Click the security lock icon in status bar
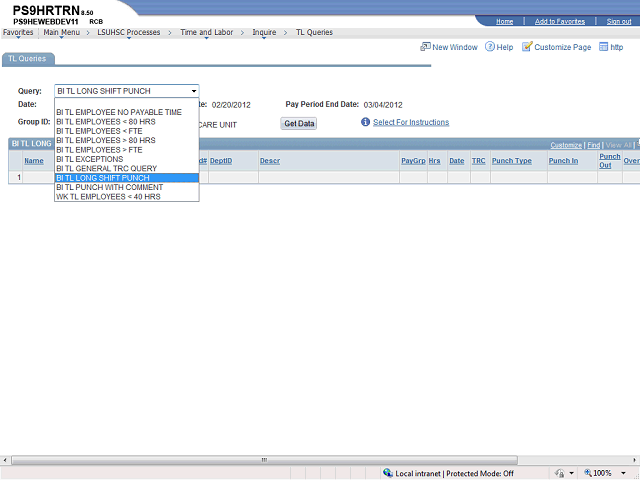640x480 pixels. (x=560, y=473)
